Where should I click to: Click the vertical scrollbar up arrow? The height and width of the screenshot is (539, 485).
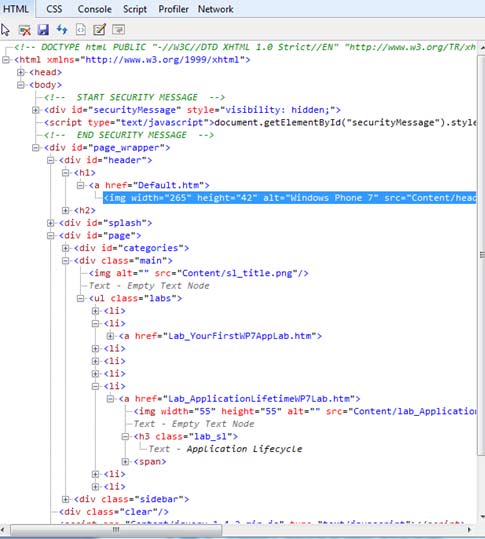(x=482, y=48)
